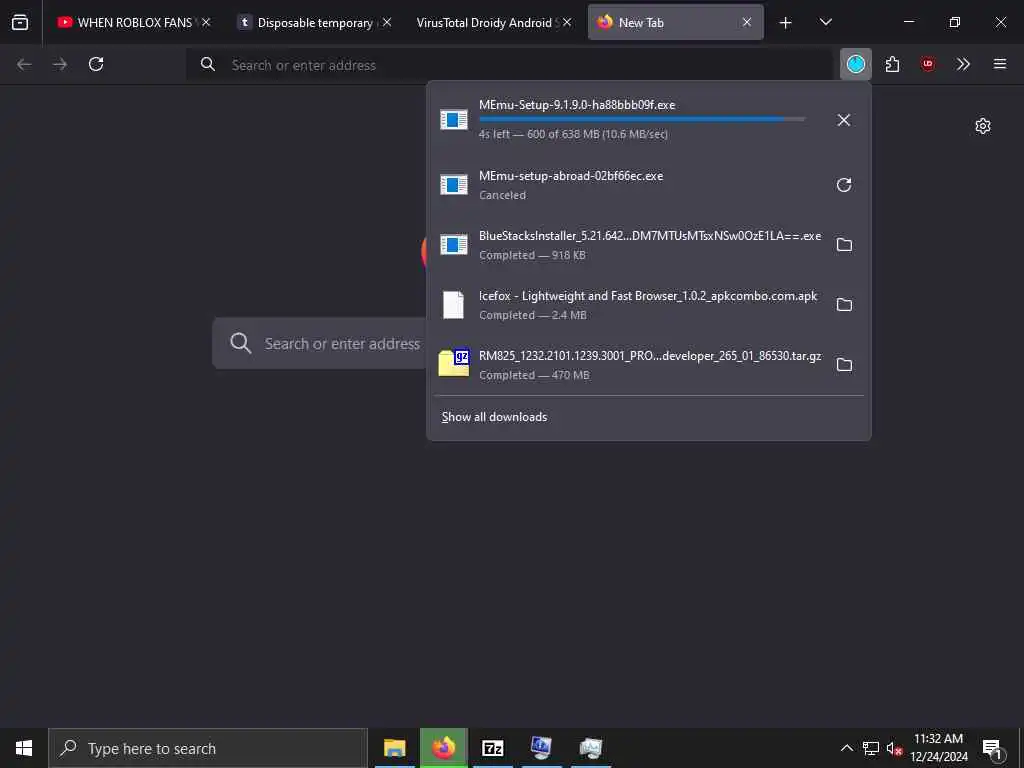
Task: Open the Extensions puzzle icon
Action: click(892, 64)
